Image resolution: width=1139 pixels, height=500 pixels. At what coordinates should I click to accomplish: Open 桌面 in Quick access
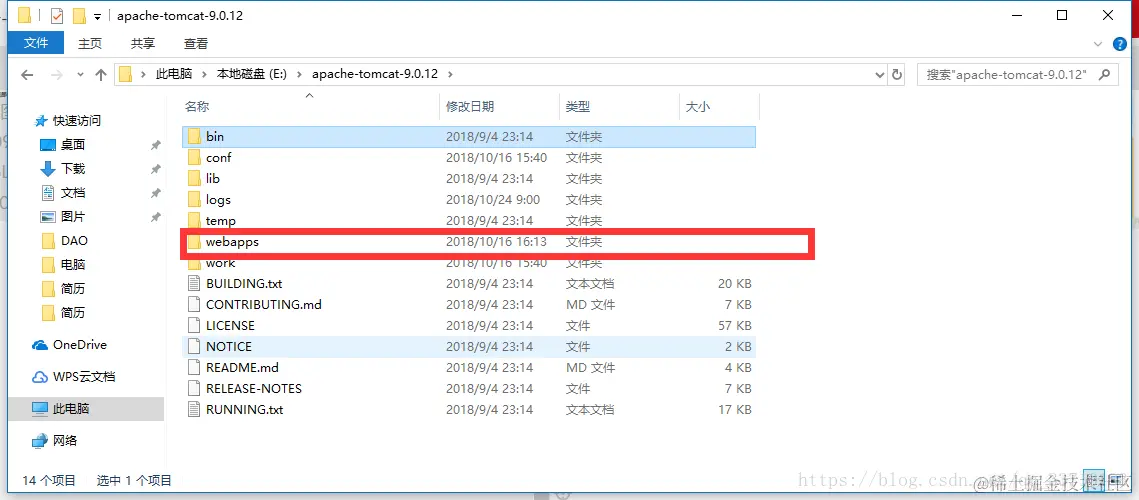pyautogui.click(x=73, y=145)
